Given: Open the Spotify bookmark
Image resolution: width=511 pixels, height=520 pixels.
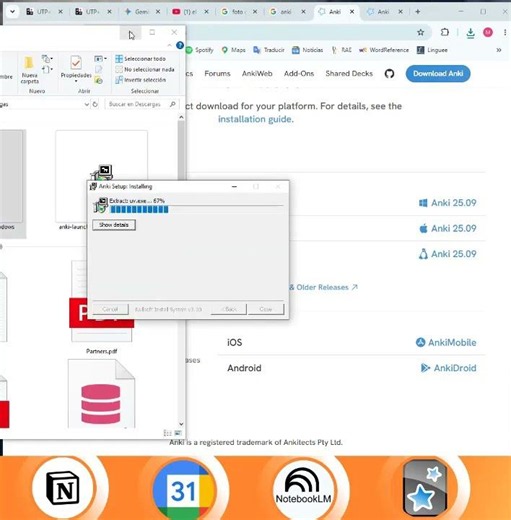Looking at the screenshot, I should coord(199,50).
